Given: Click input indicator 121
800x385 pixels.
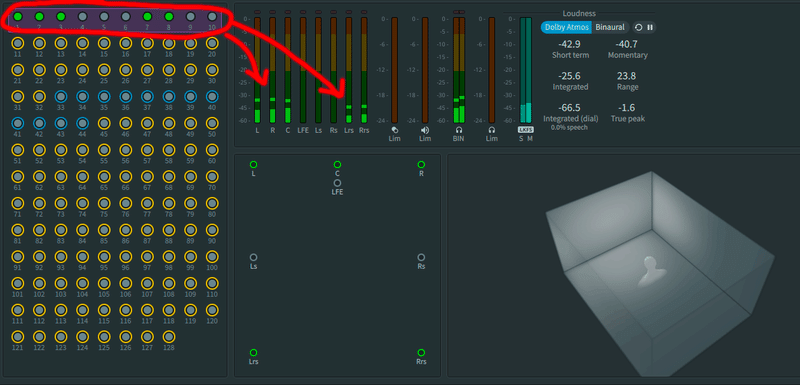Looking at the screenshot, I should click(18, 337).
